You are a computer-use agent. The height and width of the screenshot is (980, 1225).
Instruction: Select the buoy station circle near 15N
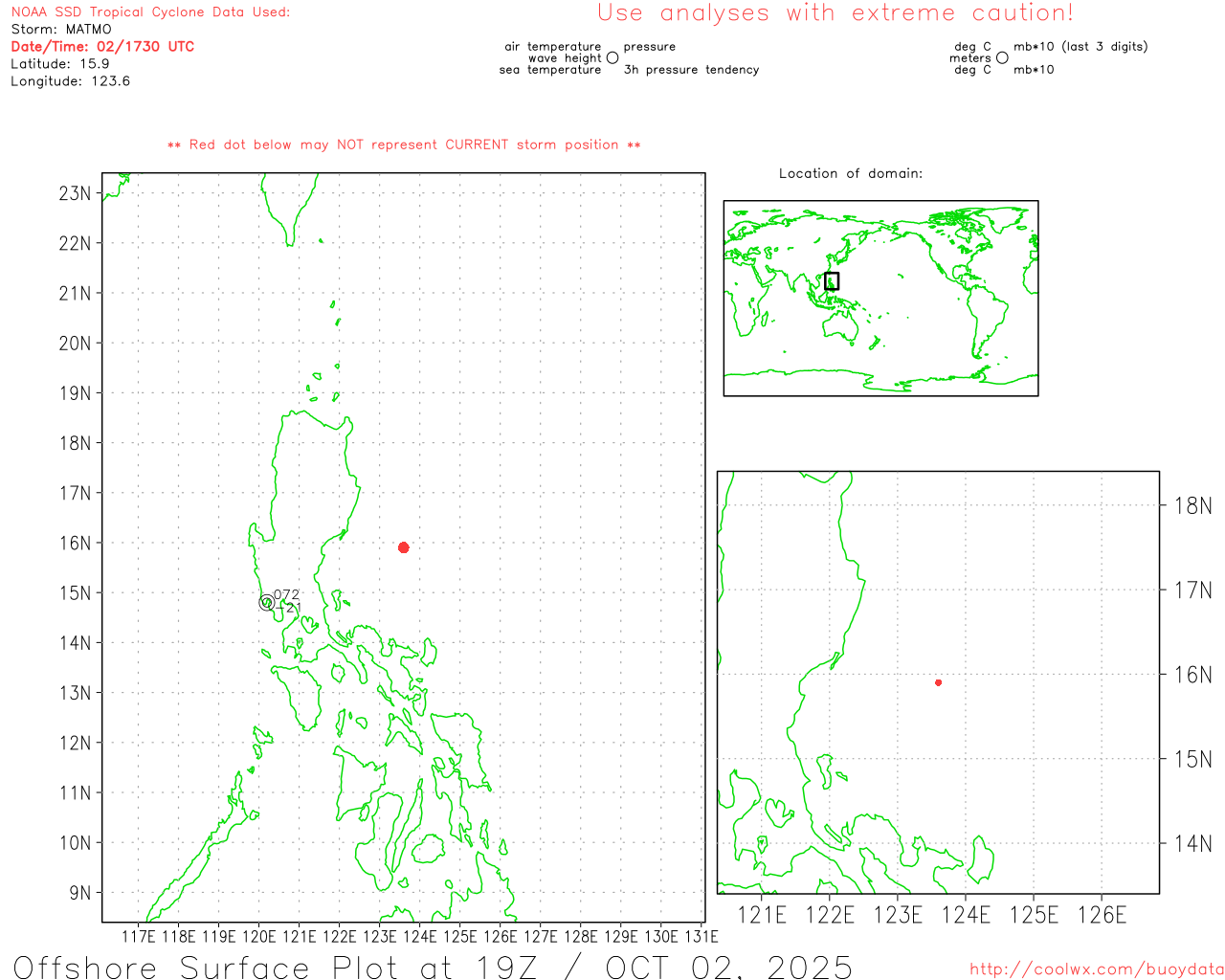click(266, 603)
